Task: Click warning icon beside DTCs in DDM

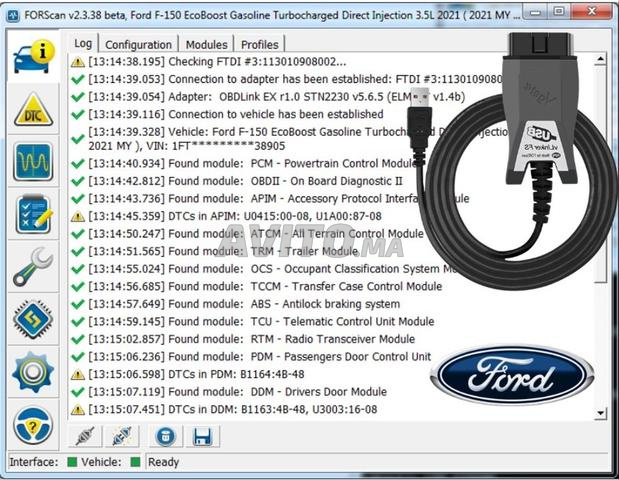Action: pos(78,410)
